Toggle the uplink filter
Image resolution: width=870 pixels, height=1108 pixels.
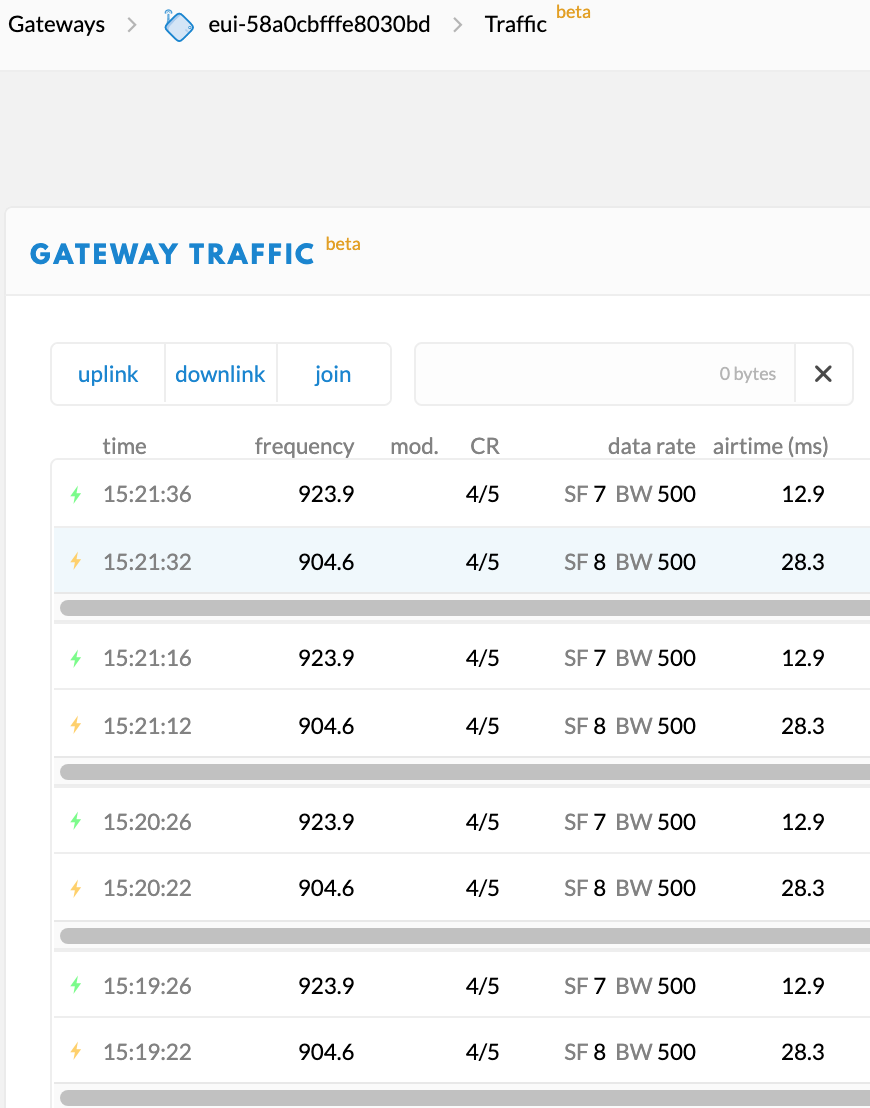(108, 374)
